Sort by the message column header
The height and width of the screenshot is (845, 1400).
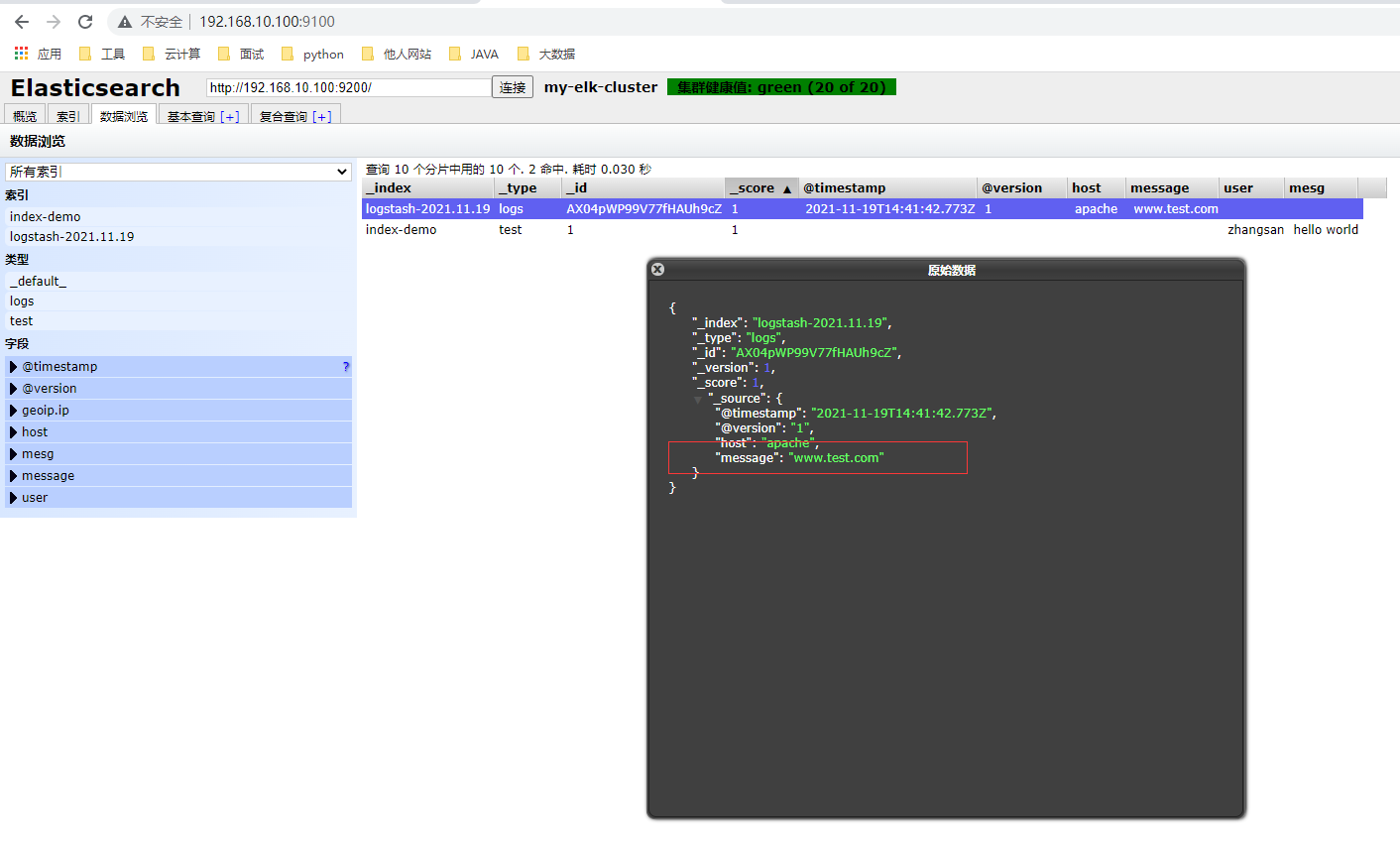(x=1173, y=187)
